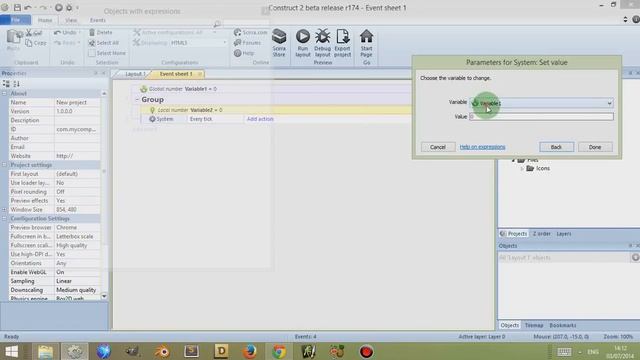Switch to the View ribbon tab
Image resolution: width=640 pixels, height=360 pixels.
[x=71, y=20]
